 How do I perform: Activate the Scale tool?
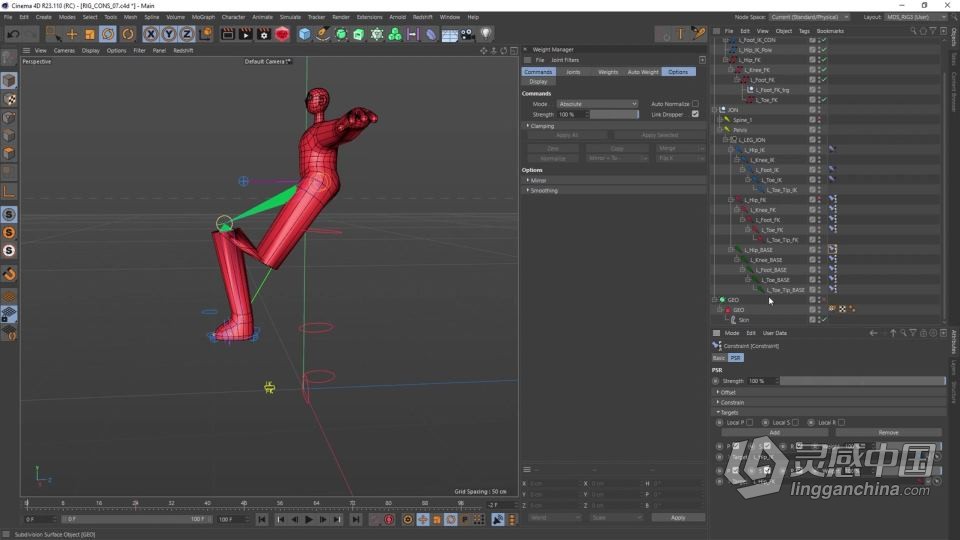pyautogui.click(x=89, y=34)
